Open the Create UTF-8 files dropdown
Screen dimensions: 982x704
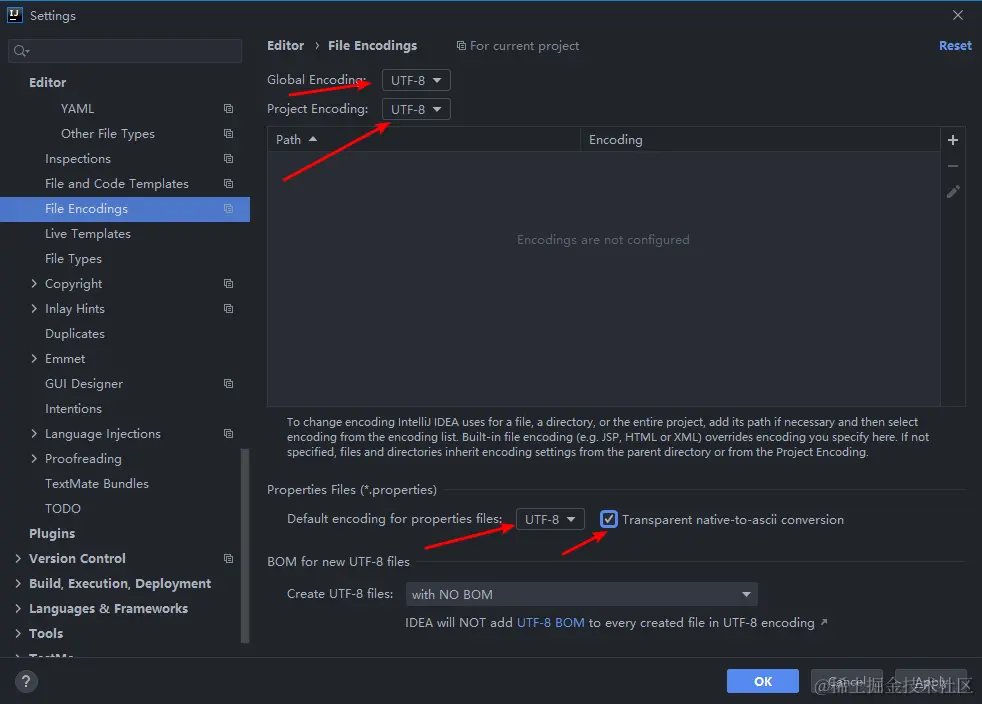582,594
